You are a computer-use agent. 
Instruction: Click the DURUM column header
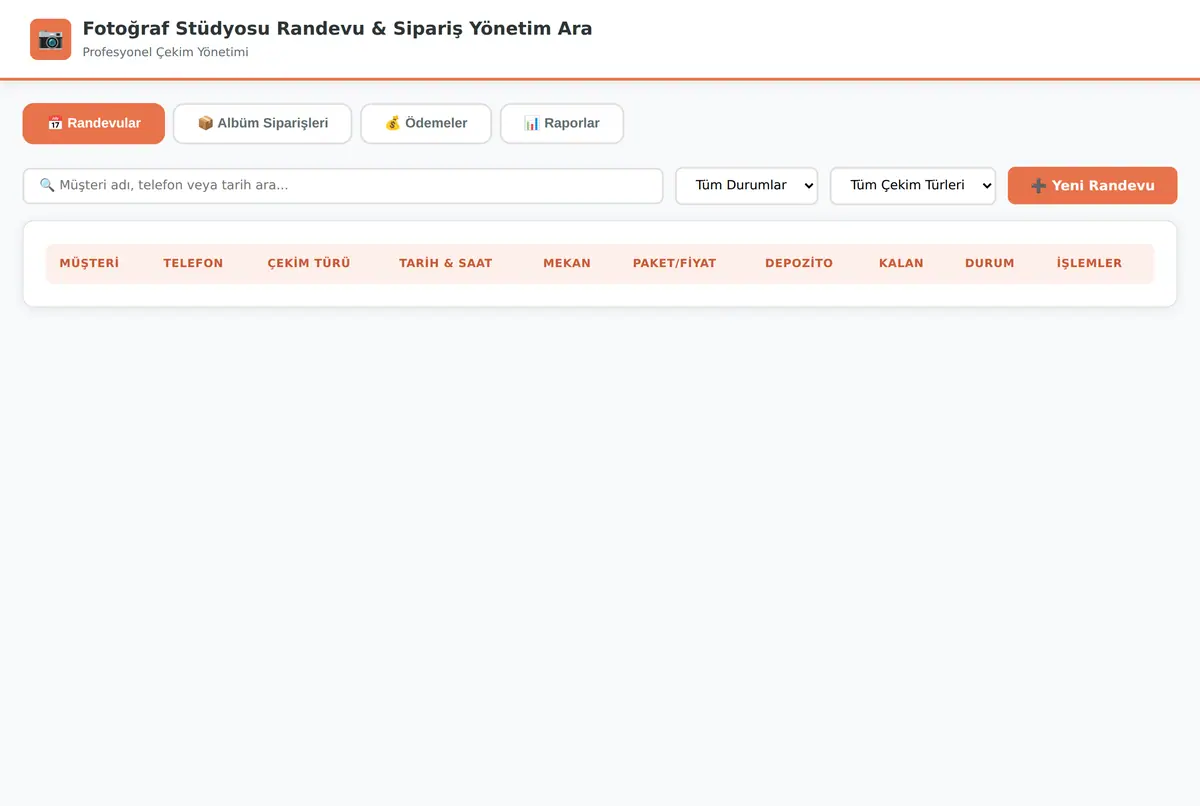coord(990,263)
